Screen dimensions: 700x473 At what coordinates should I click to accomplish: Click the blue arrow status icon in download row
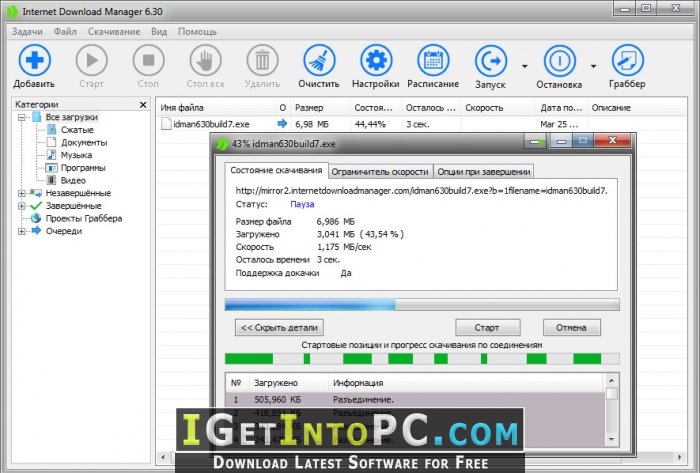pyautogui.click(x=282, y=124)
